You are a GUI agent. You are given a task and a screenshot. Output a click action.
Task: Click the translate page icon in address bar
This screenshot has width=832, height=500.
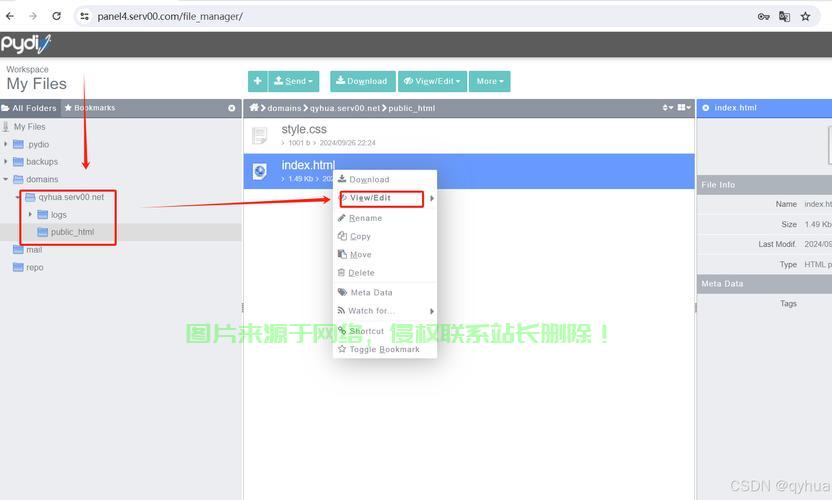[784, 16]
